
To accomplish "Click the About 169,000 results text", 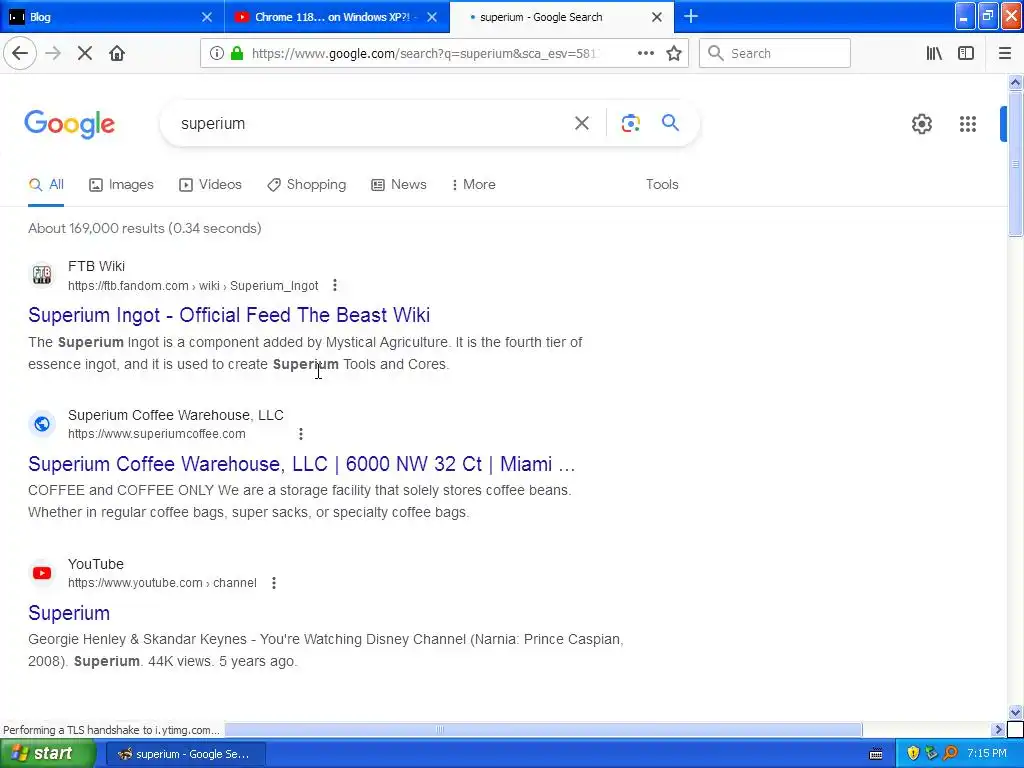I will (x=144, y=229).
